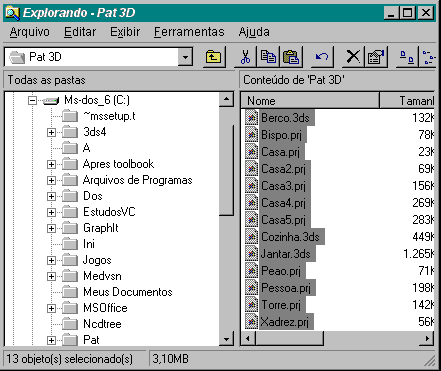Image resolution: width=441 pixels, height=371 pixels.
Task: Switch to Large Icons view
Action: pyautogui.click(x=407, y=57)
